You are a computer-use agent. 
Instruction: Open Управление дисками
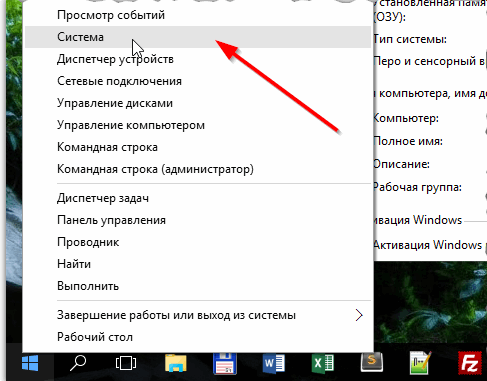pyautogui.click(x=198, y=103)
